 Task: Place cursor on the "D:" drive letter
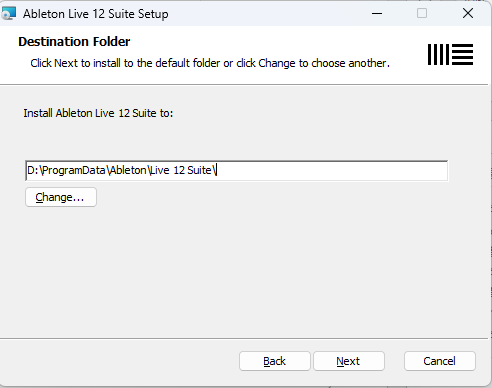[33, 170]
